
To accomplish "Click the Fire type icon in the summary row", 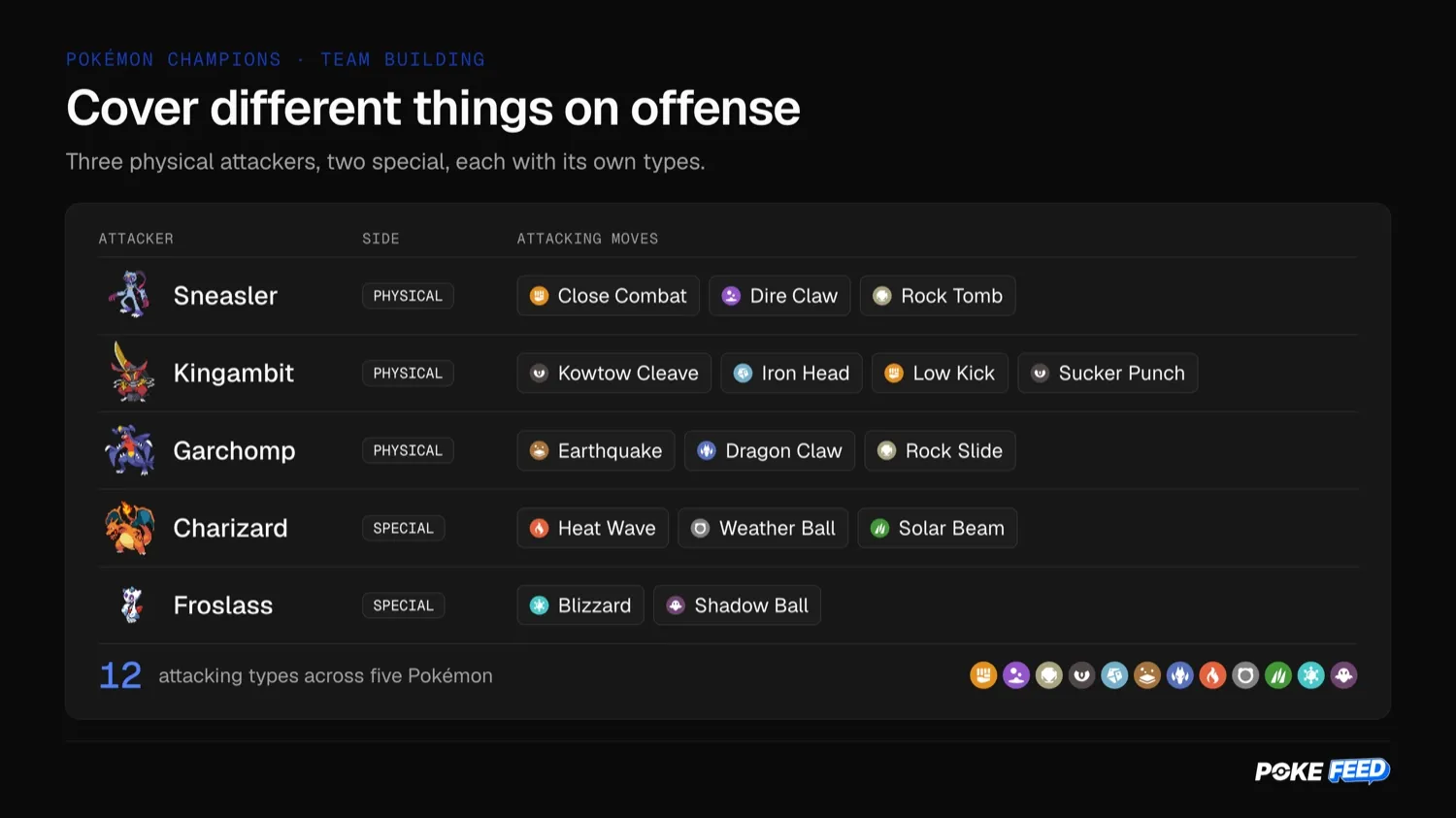I will pos(1212,675).
